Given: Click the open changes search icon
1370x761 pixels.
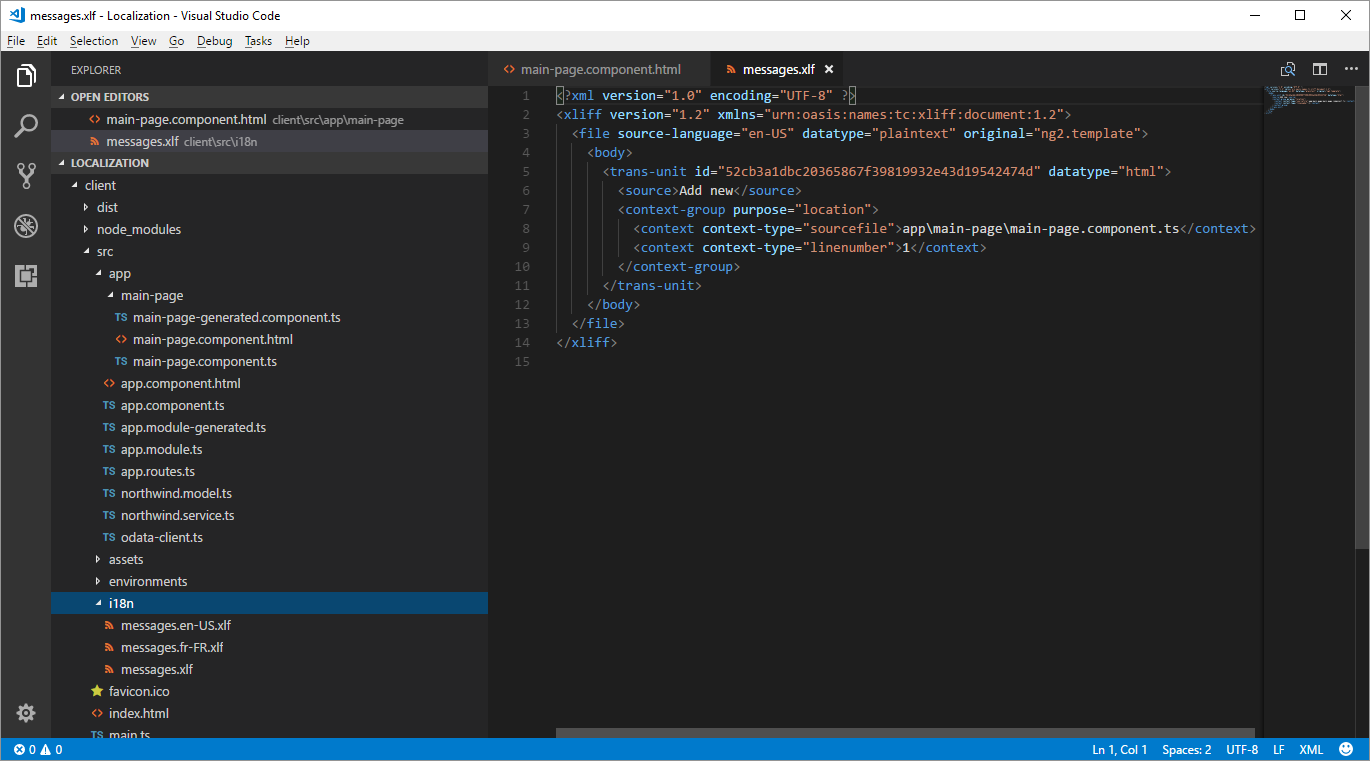Looking at the screenshot, I should click(x=1288, y=69).
